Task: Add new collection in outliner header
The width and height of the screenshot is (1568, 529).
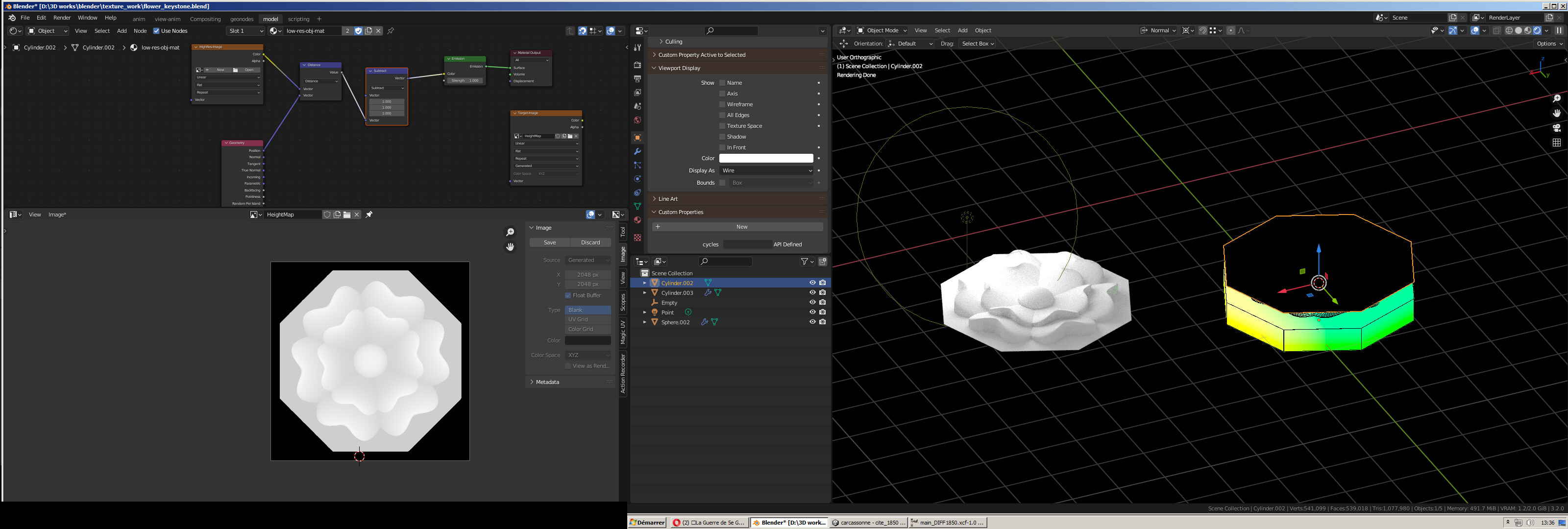Action: click(x=822, y=262)
